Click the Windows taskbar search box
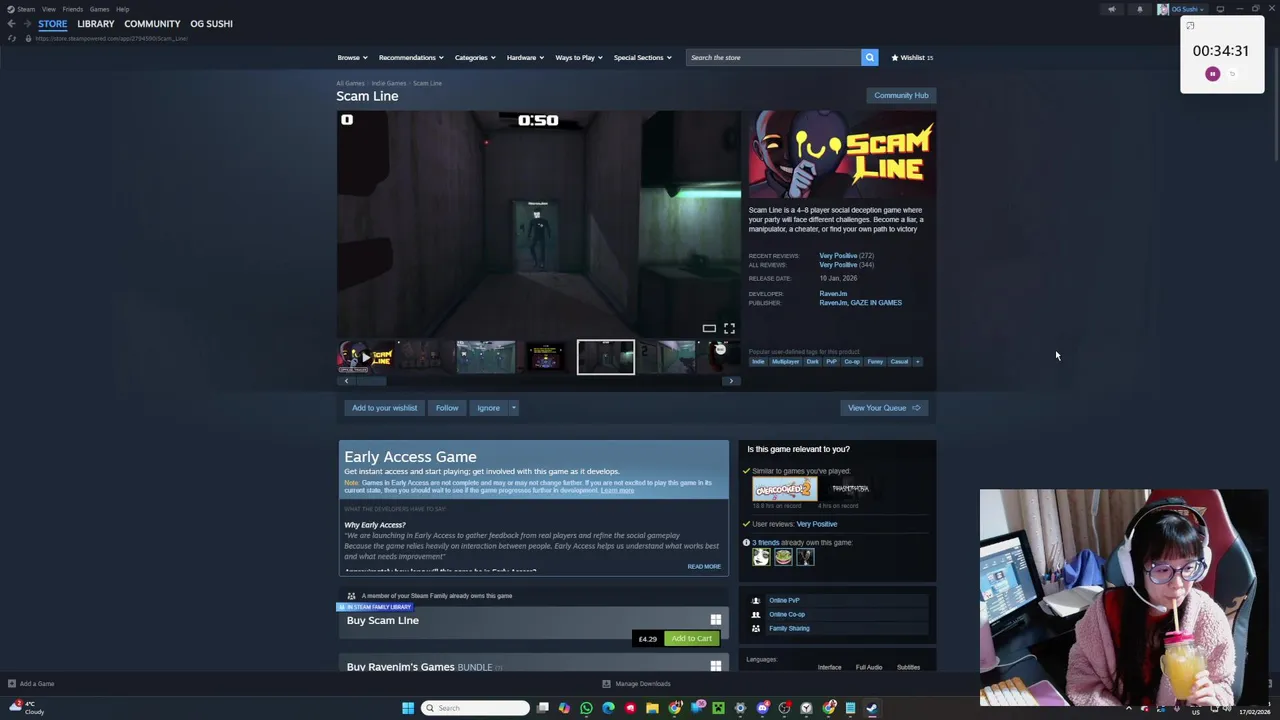The height and width of the screenshot is (720, 1280). click(475, 708)
